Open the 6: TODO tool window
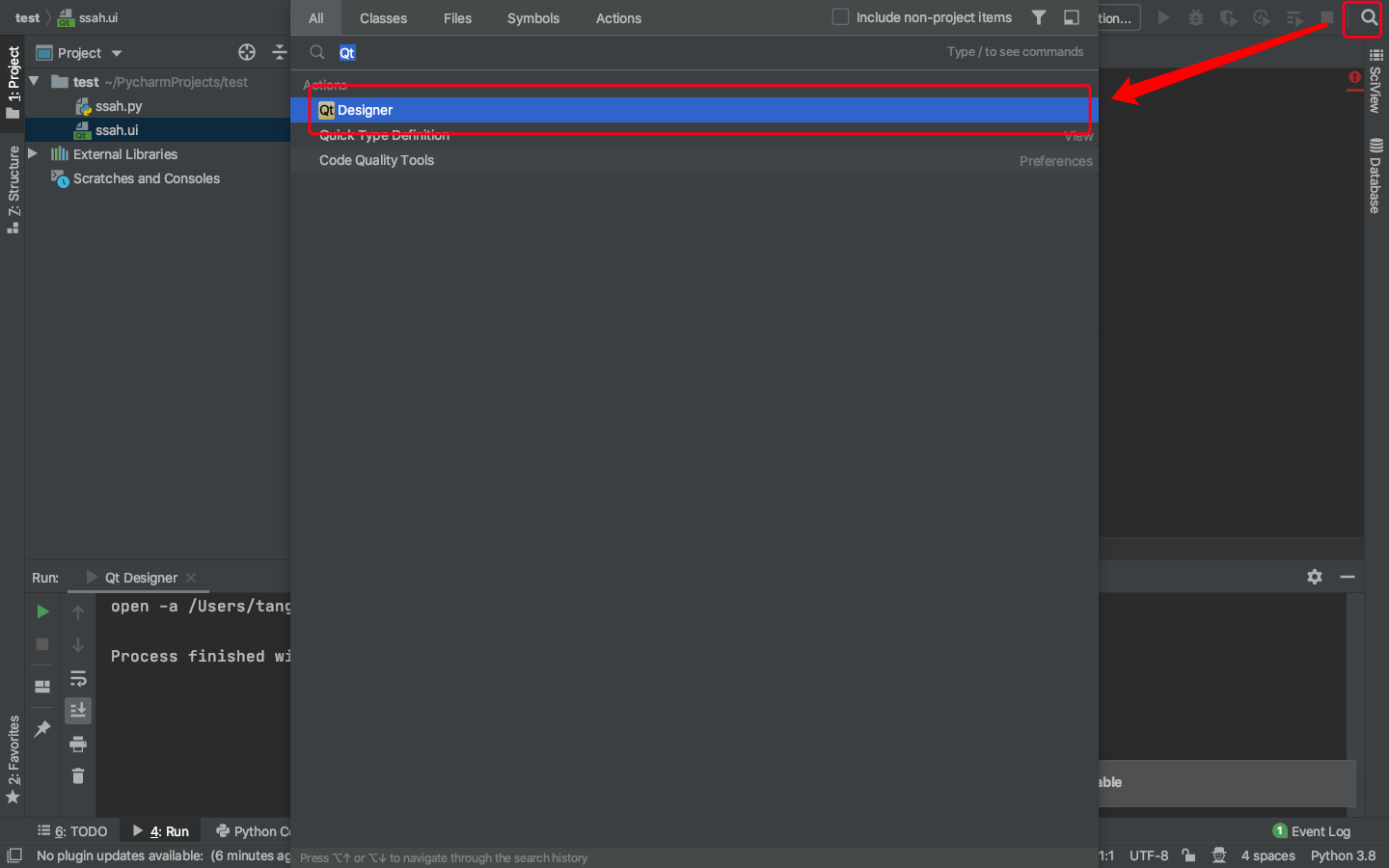Image resolution: width=1389 pixels, height=868 pixels. [72, 831]
